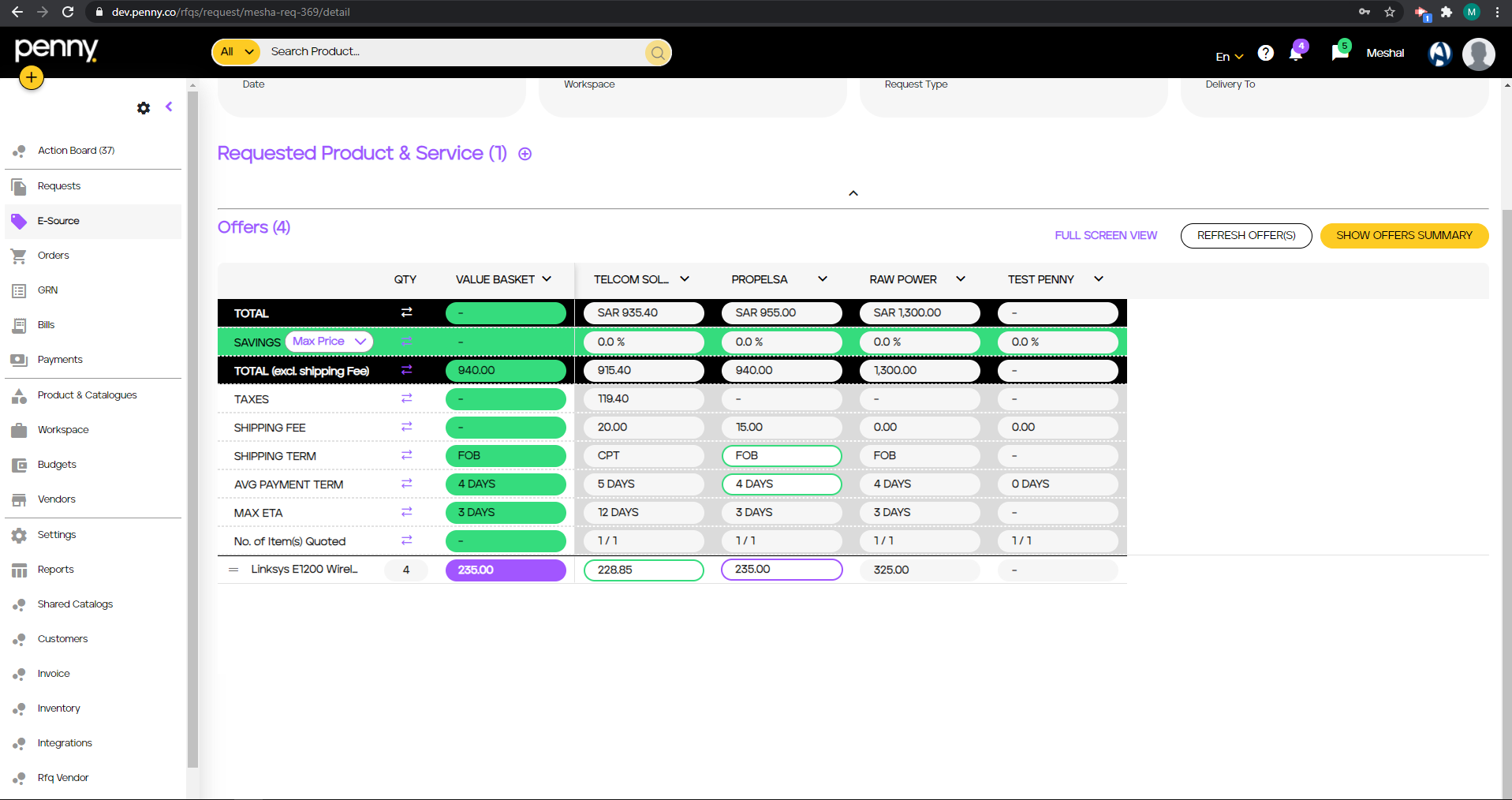
Task: Collapse the sidebar with left chevron
Action: tap(169, 107)
